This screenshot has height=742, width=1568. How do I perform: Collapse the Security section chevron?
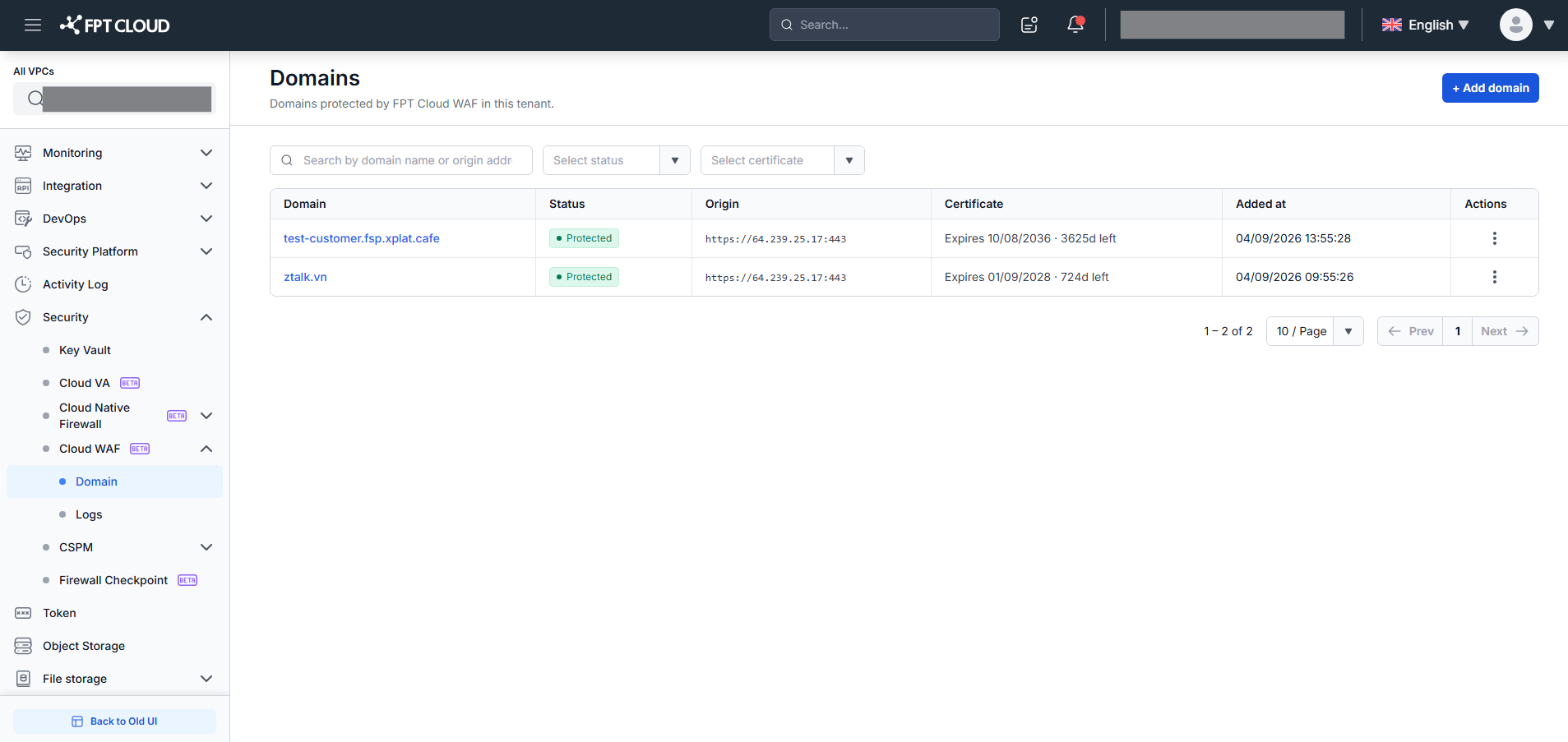[206, 317]
